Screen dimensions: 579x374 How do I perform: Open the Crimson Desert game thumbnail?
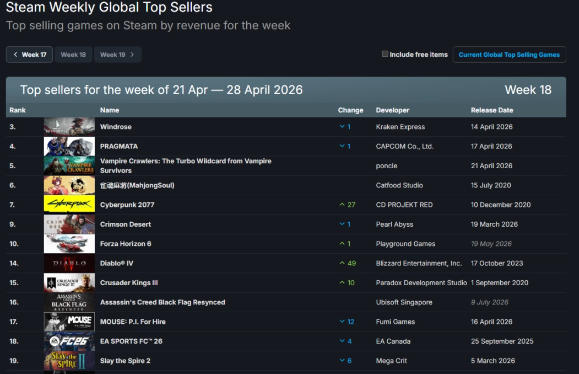pyautogui.click(x=69, y=224)
